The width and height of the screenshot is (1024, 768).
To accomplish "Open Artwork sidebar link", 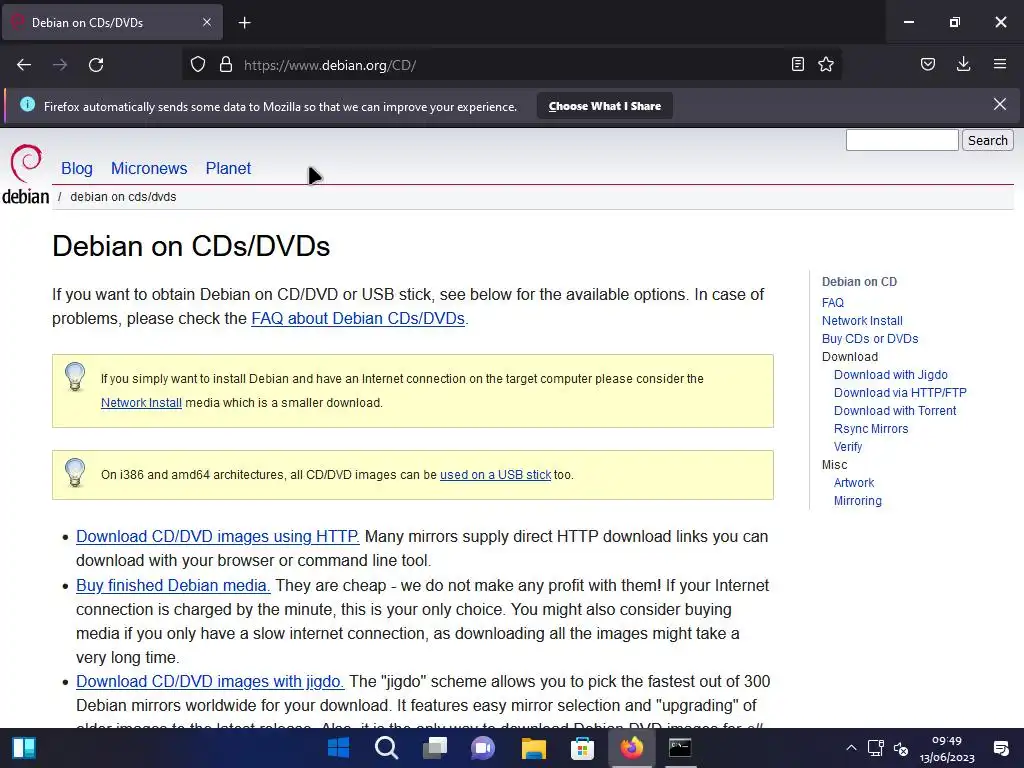I will (854, 483).
